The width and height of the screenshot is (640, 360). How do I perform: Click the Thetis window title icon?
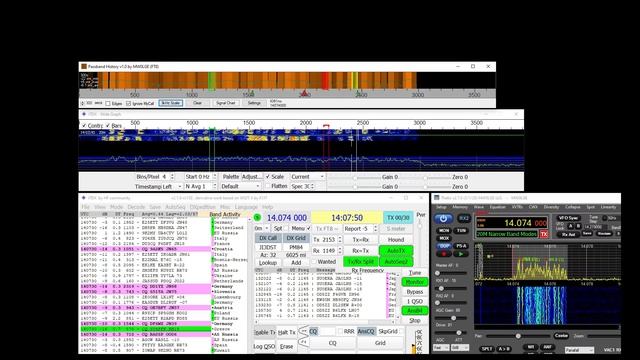click(436, 198)
